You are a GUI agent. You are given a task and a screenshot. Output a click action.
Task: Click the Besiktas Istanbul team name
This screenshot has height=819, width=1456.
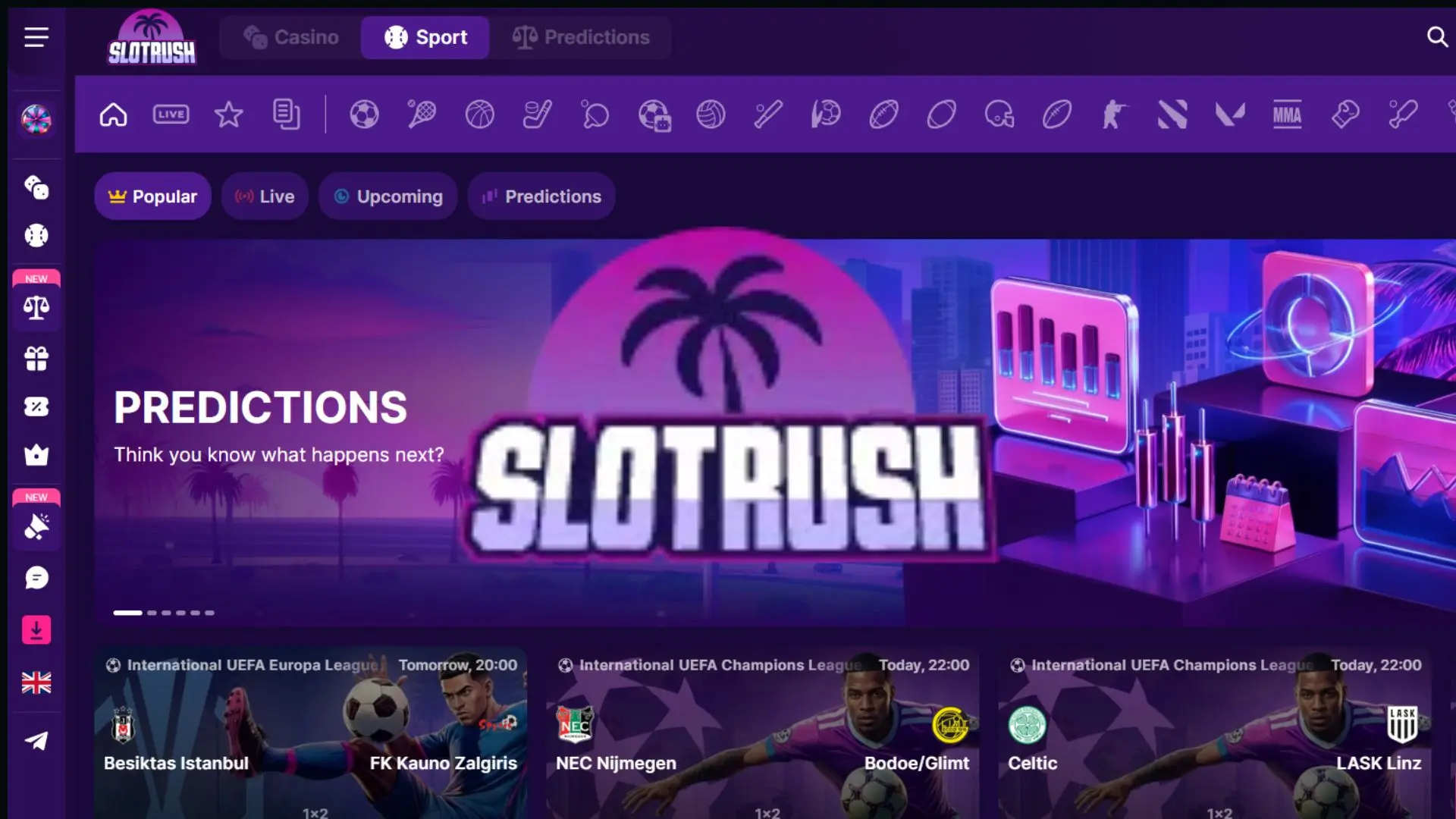pos(176,763)
